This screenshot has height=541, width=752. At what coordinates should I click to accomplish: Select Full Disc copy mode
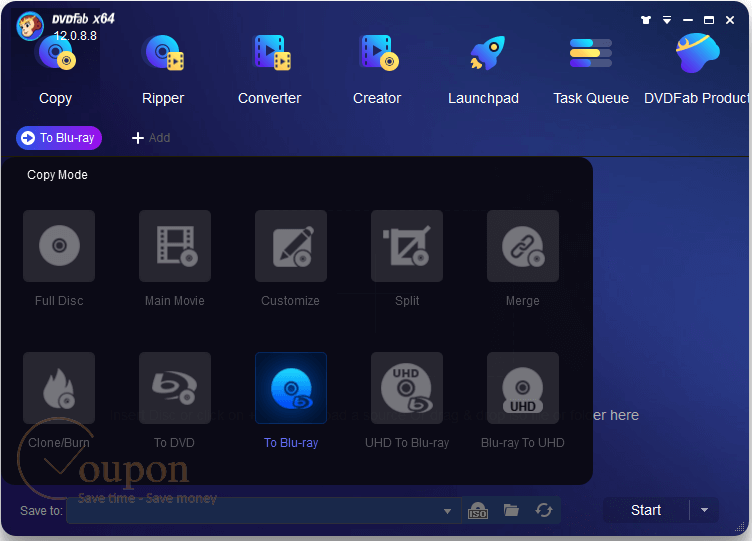point(59,246)
